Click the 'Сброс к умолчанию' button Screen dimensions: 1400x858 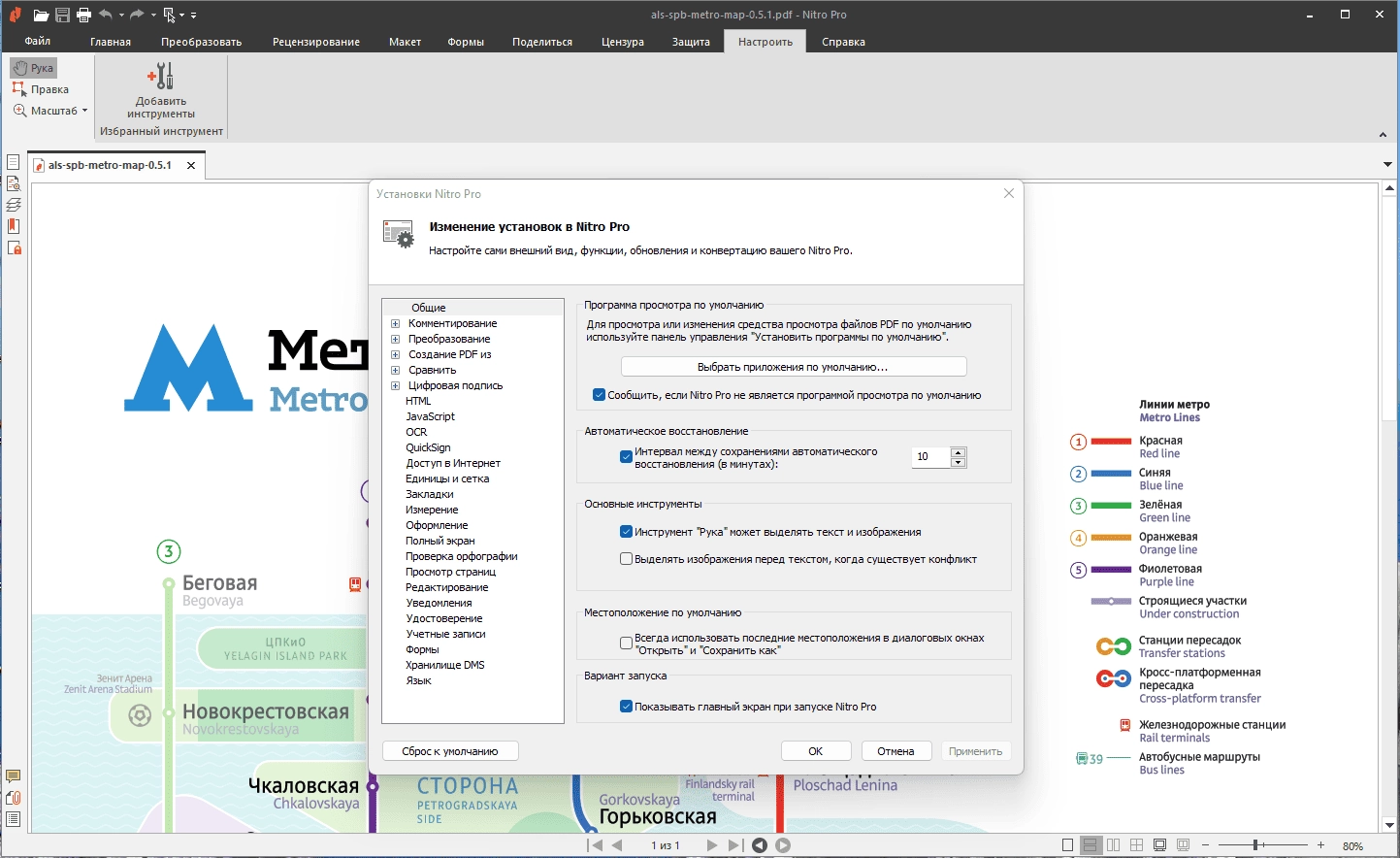click(x=450, y=751)
